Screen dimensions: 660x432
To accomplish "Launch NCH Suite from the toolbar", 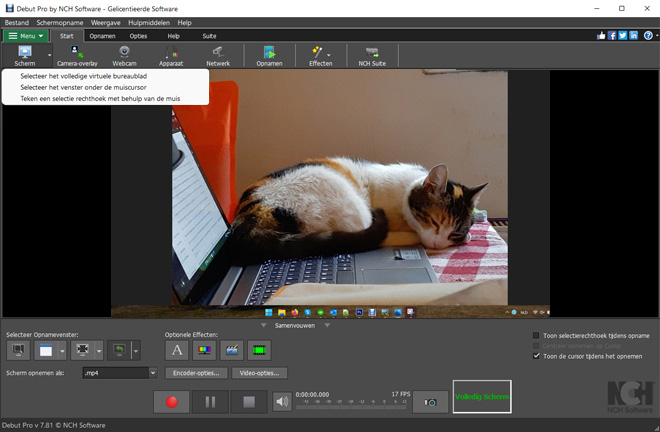I will coord(372,56).
